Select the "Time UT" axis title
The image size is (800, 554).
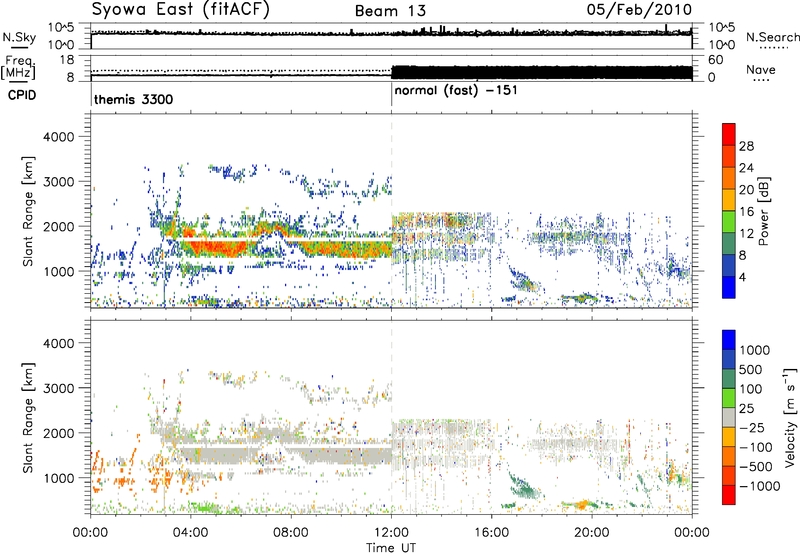pos(391,548)
